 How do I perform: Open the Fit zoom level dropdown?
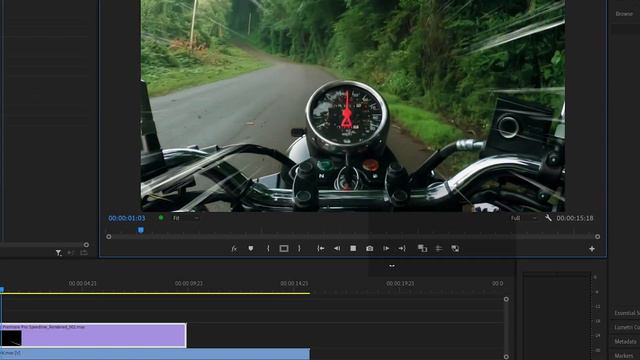pyautogui.click(x=185, y=218)
